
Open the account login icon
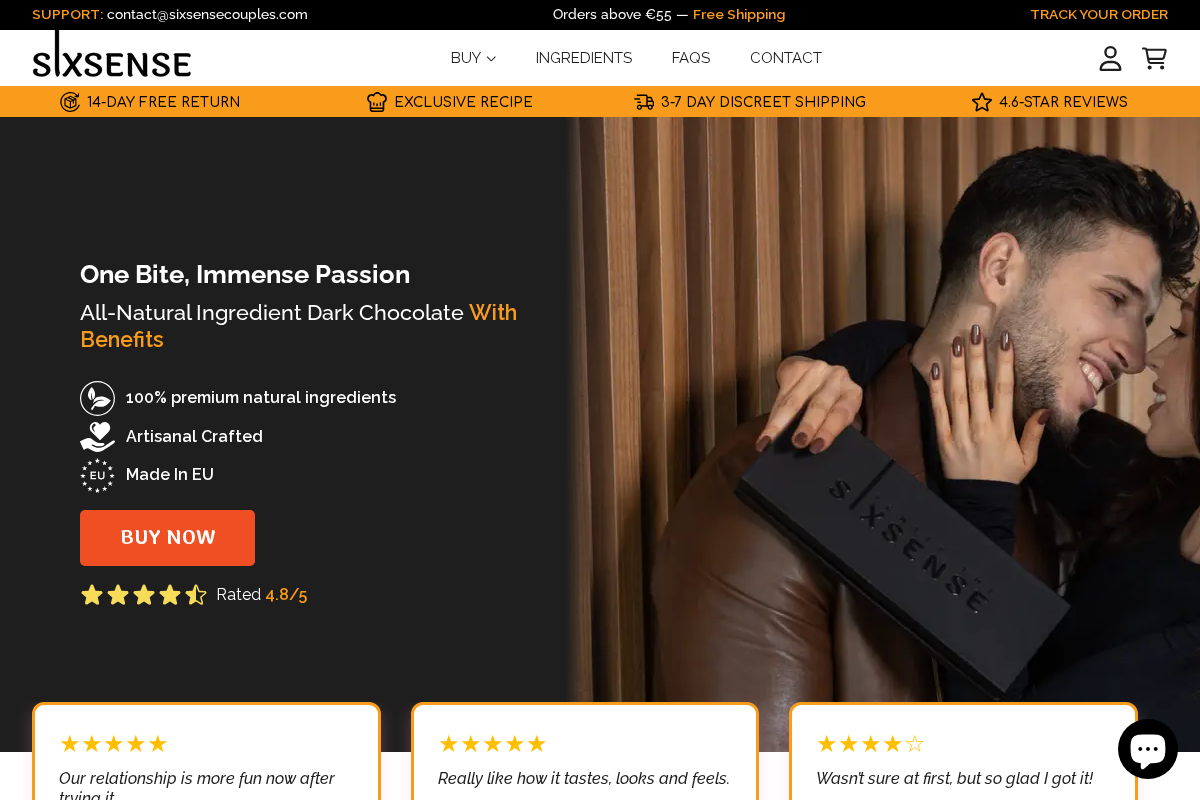1110,58
